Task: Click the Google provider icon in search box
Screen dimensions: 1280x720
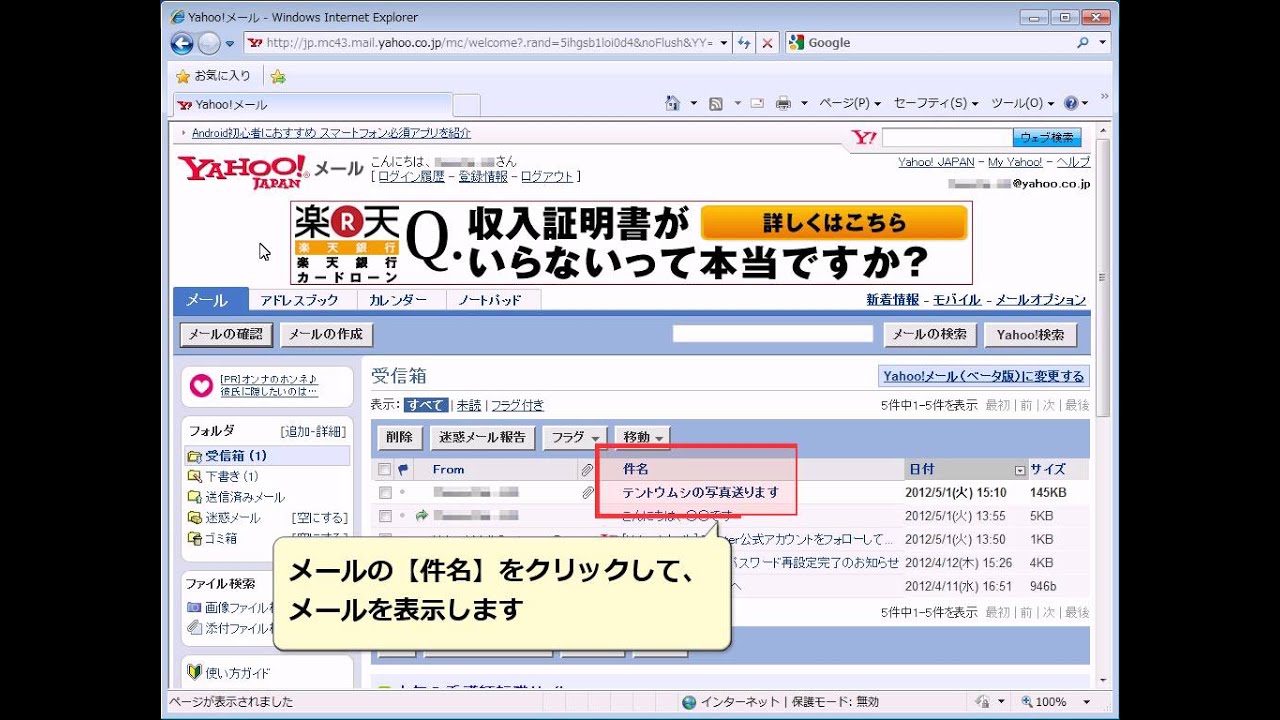Action: [x=796, y=43]
